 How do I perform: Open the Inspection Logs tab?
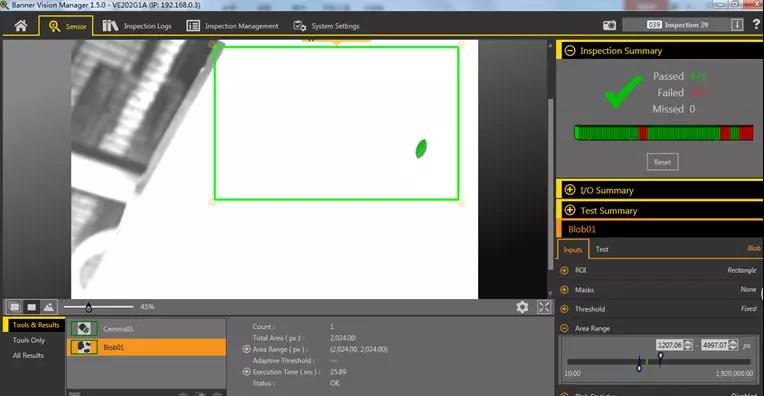point(137,26)
